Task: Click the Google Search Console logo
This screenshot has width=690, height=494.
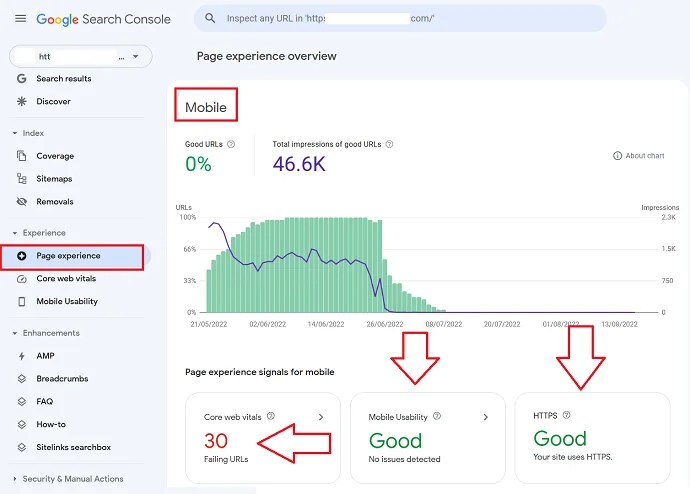Action: 103,19
